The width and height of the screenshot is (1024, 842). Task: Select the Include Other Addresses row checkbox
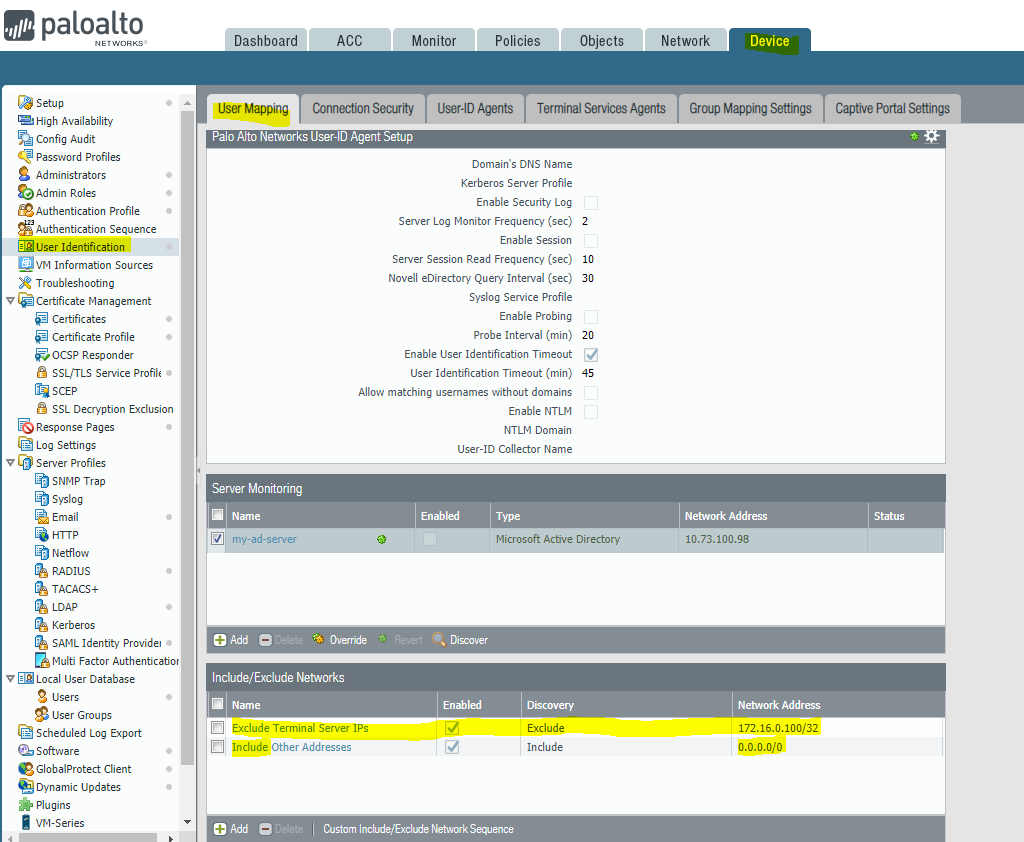tap(217, 747)
